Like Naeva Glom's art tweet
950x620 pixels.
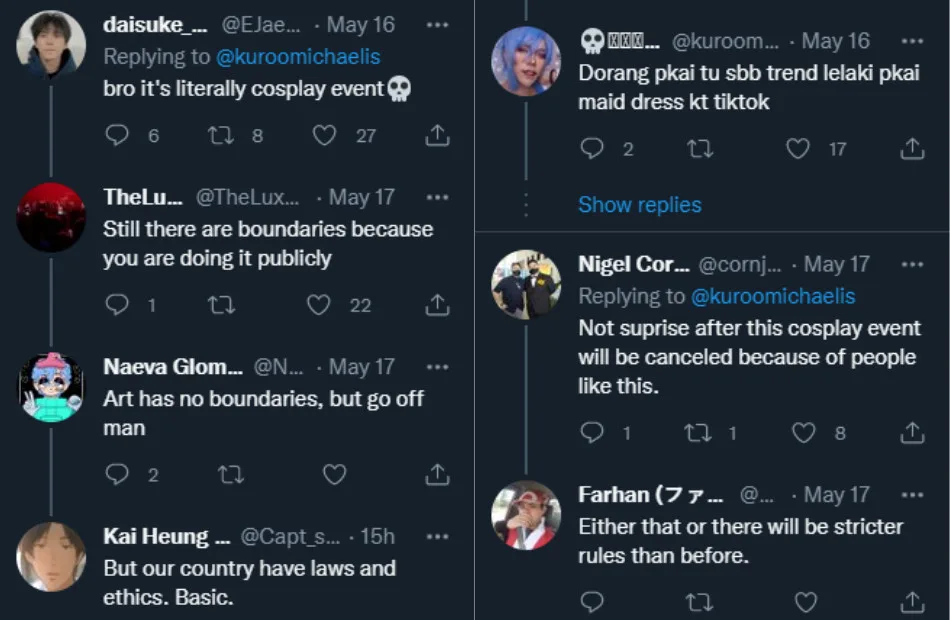(x=334, y=475)
